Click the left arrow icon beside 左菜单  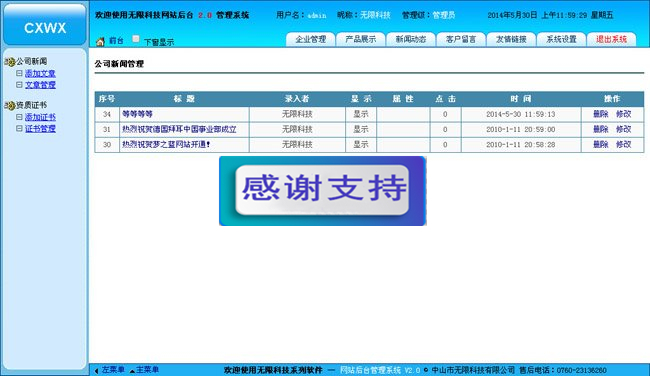[x=96, y=371]
